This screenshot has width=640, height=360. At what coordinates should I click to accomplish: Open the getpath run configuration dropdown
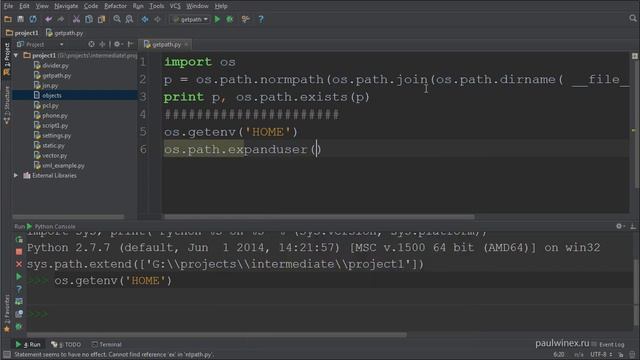coord(190,19)
